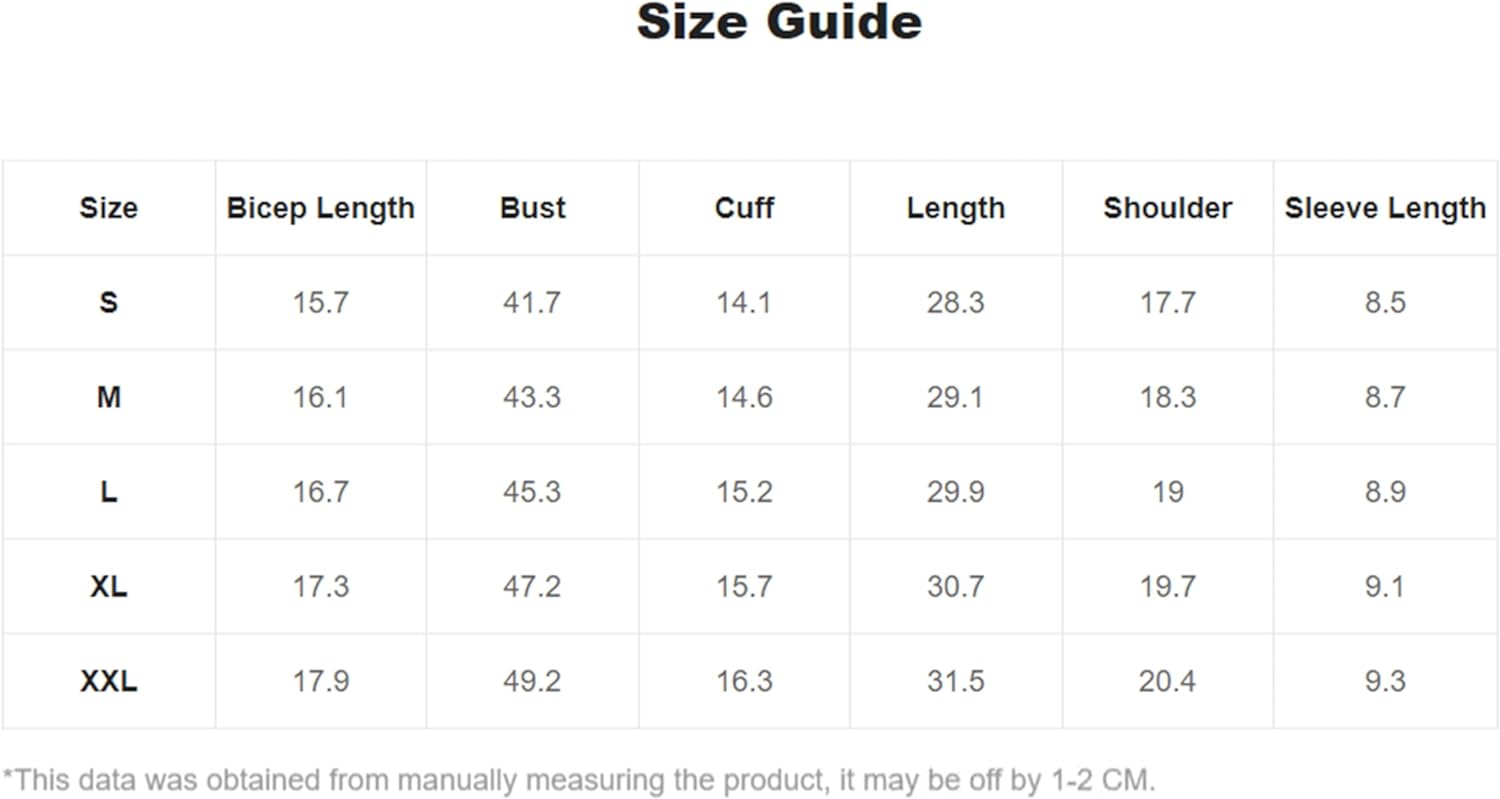Select the Shoulder column header
The height and width of the screenshot is (799, 1500).
[x=1167, y=208]
